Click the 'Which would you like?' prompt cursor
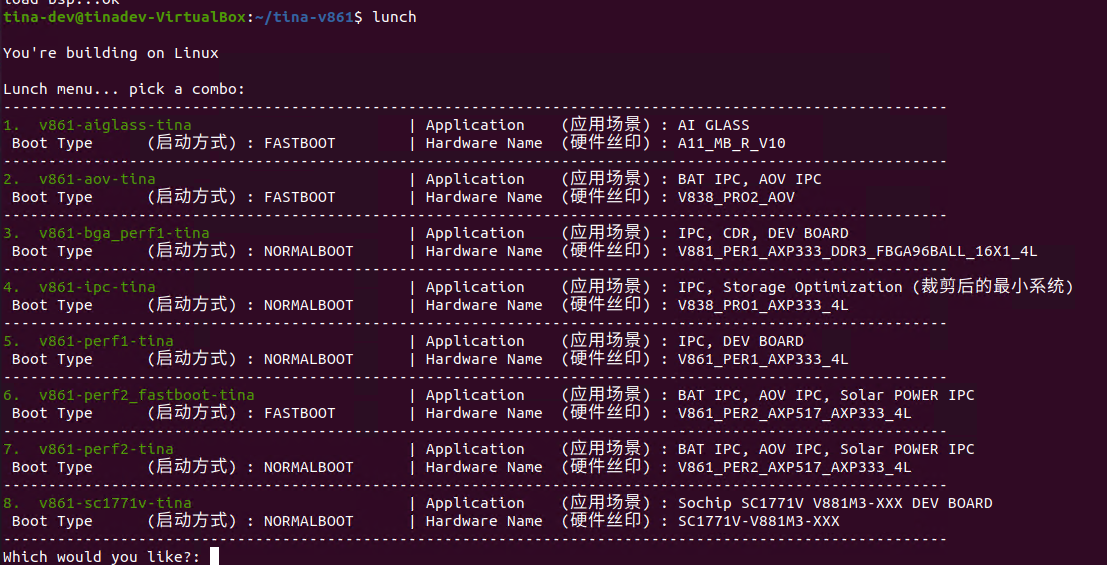Screen dimensions: 1107x565 coord(214,556)
